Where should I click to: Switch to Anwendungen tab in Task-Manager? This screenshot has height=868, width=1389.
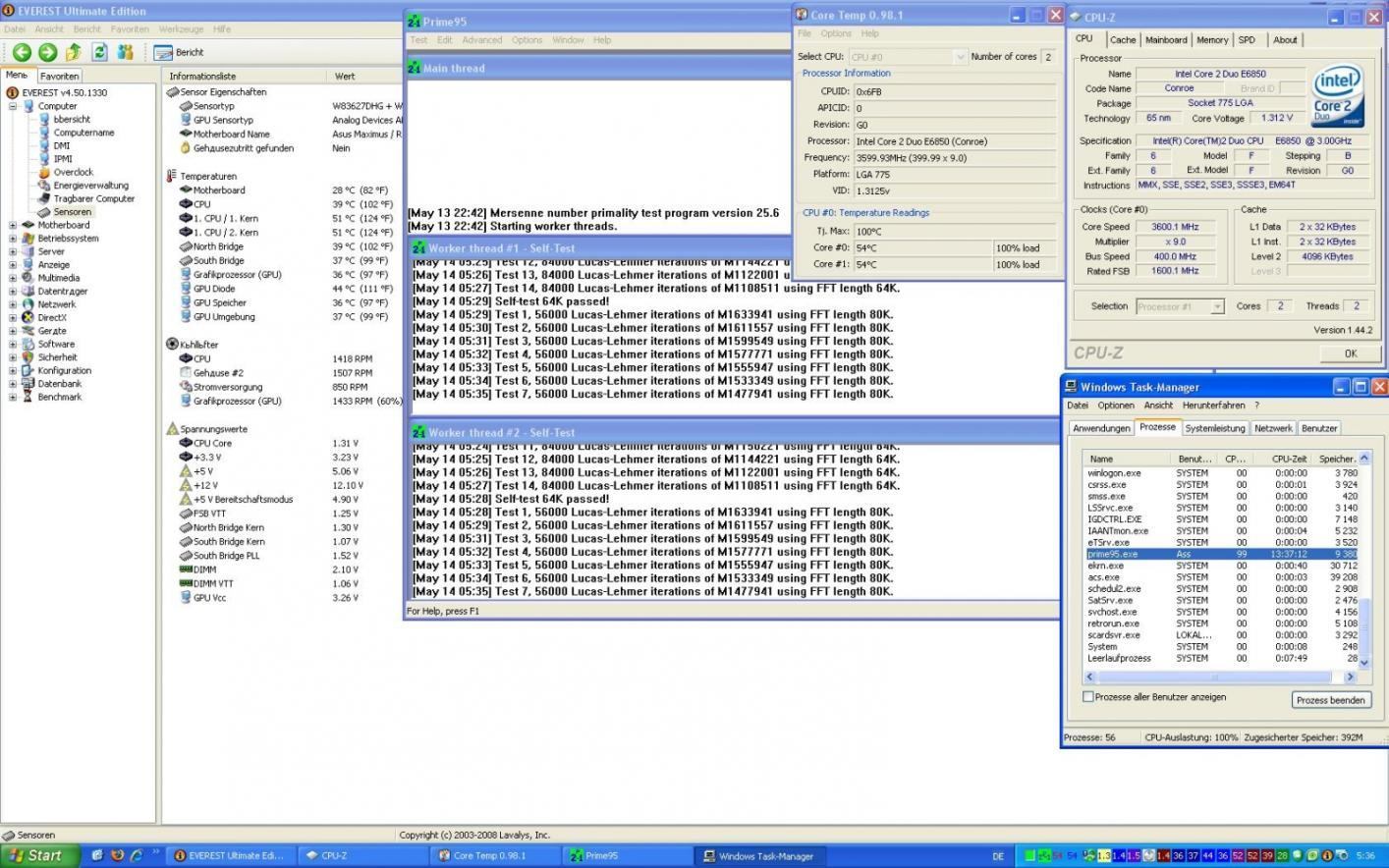pyautogui.click(x=1101, y=428)
